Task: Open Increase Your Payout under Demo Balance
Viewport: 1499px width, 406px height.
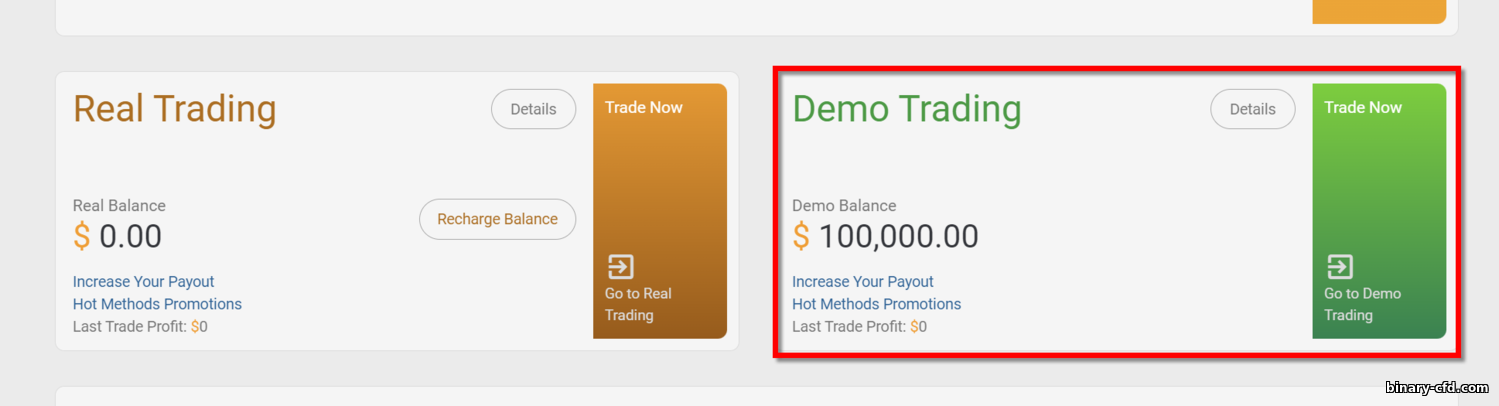Action: tap(863, 282)
